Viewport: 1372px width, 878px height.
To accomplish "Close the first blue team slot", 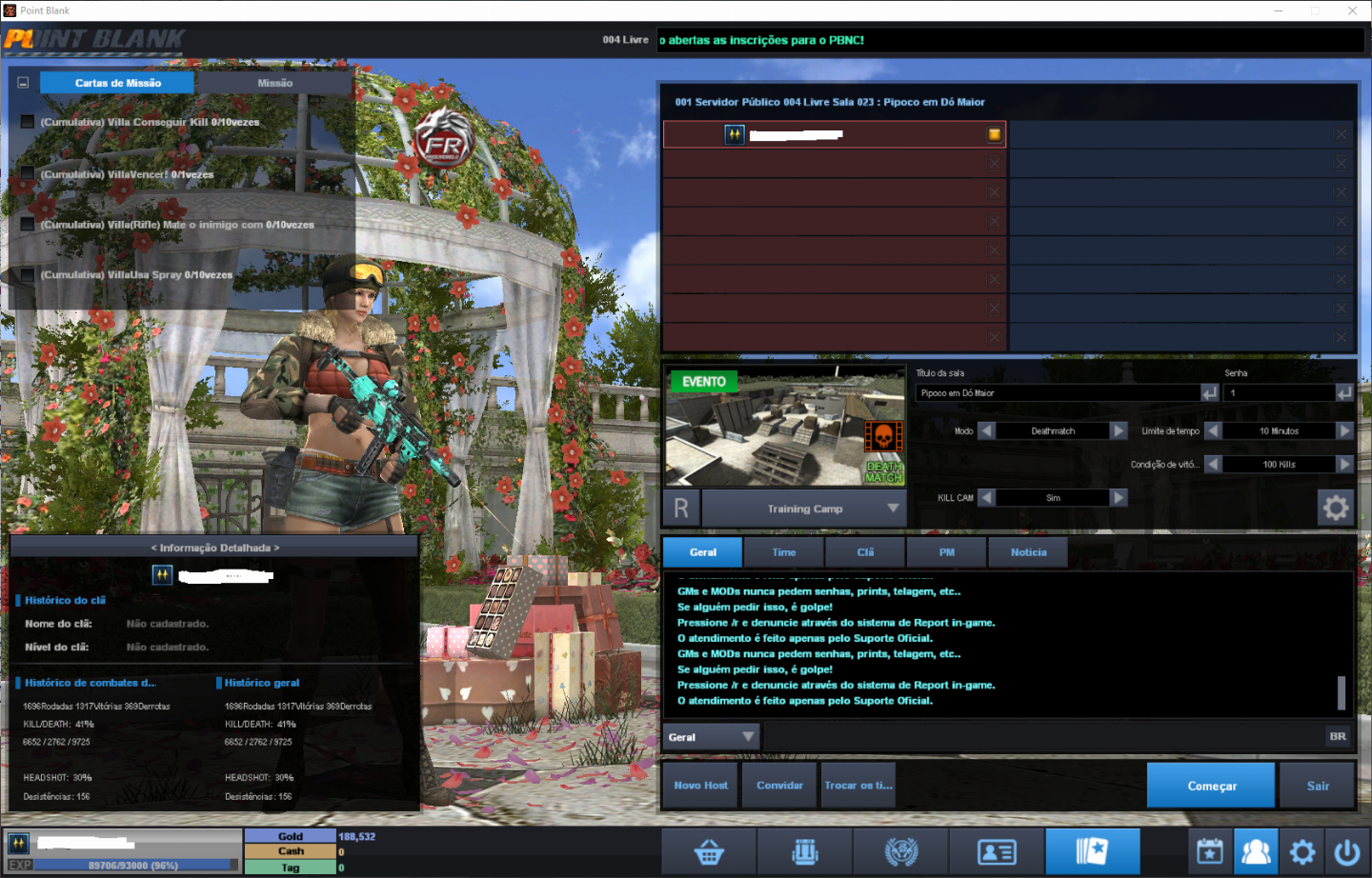I will (1341, 134).
